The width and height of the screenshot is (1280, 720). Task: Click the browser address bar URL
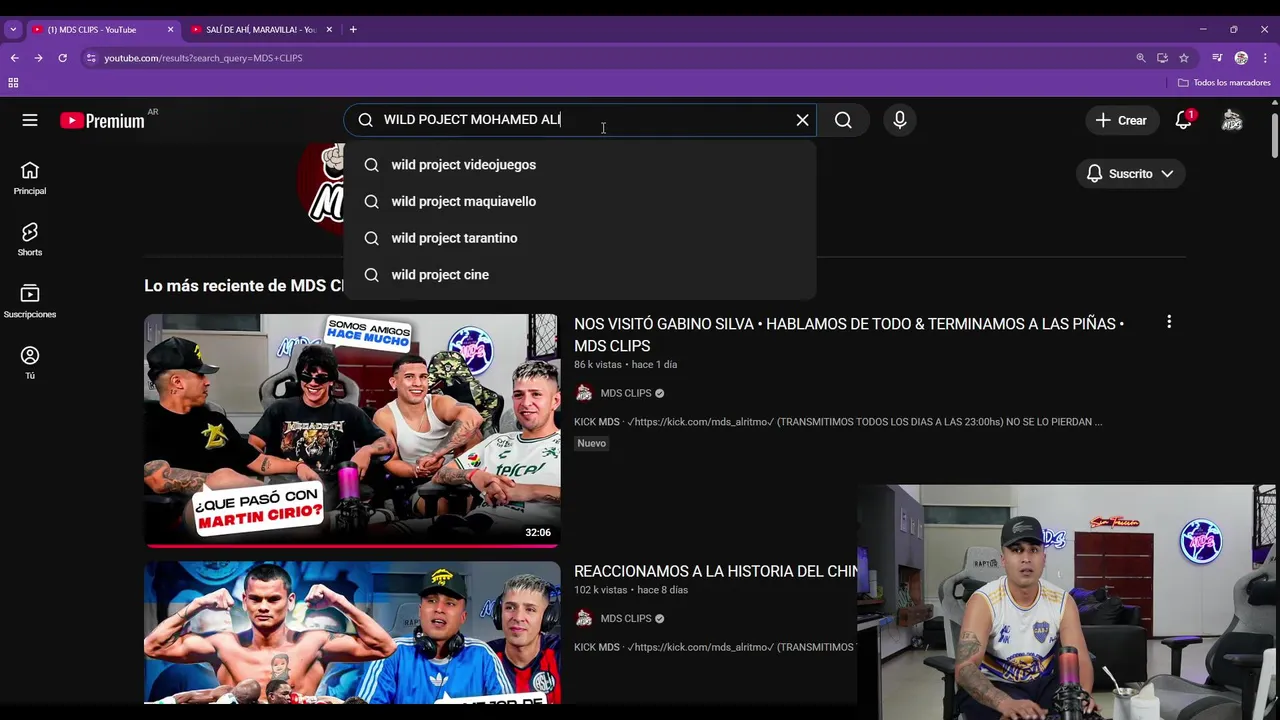point(203,58)
